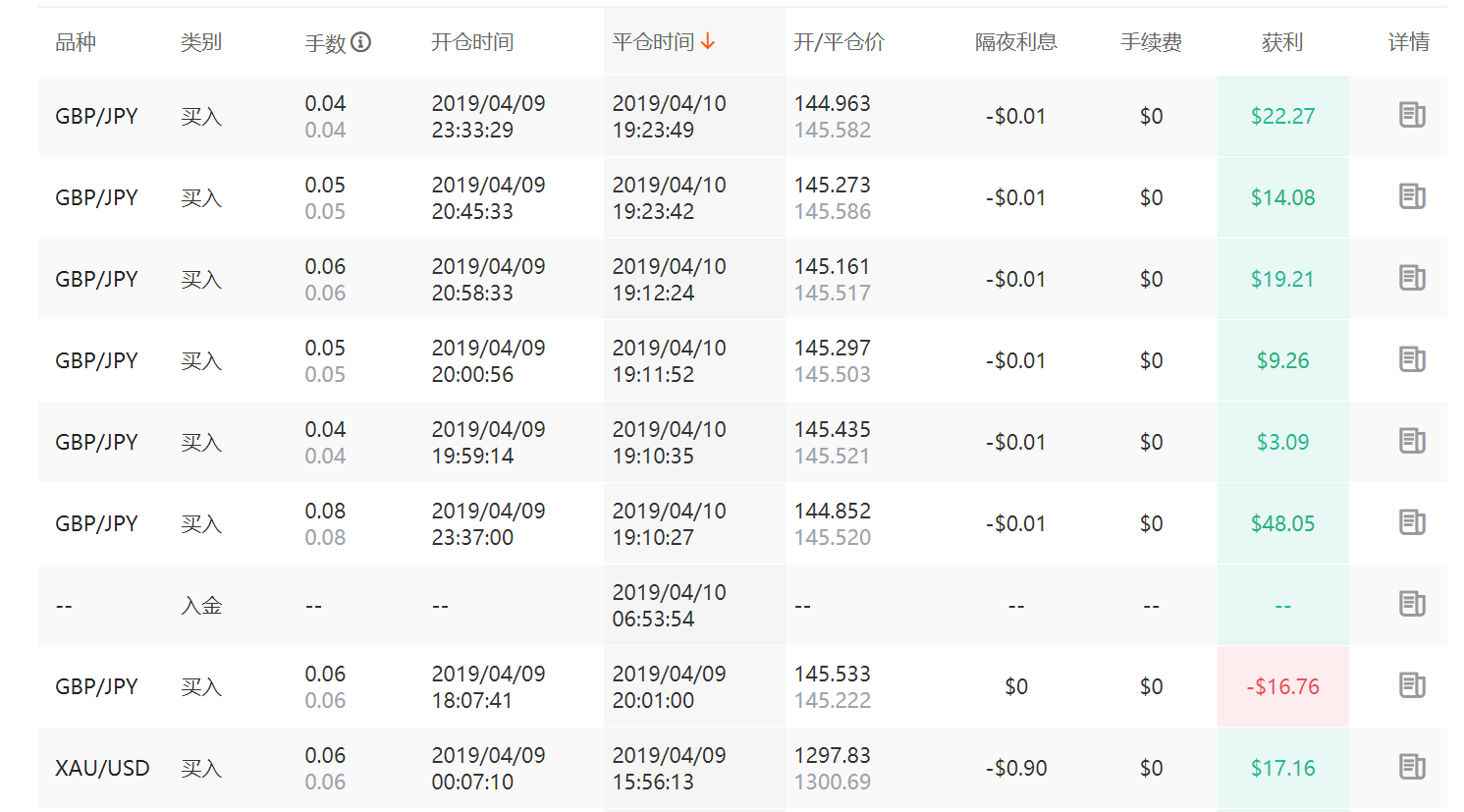Click the 品种 column header
The width and height of the screenshot is (1464, 812).
pos(76,42)
